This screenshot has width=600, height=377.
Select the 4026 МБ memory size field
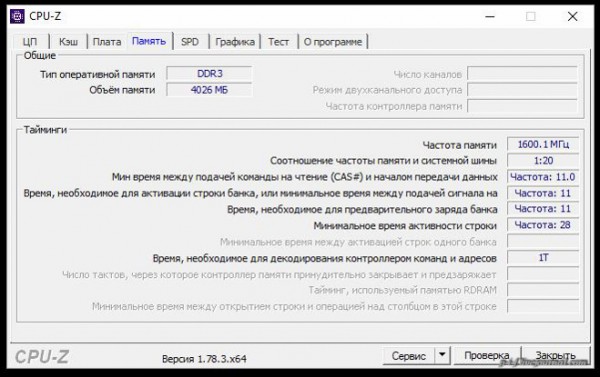click(x=209, y=90)
